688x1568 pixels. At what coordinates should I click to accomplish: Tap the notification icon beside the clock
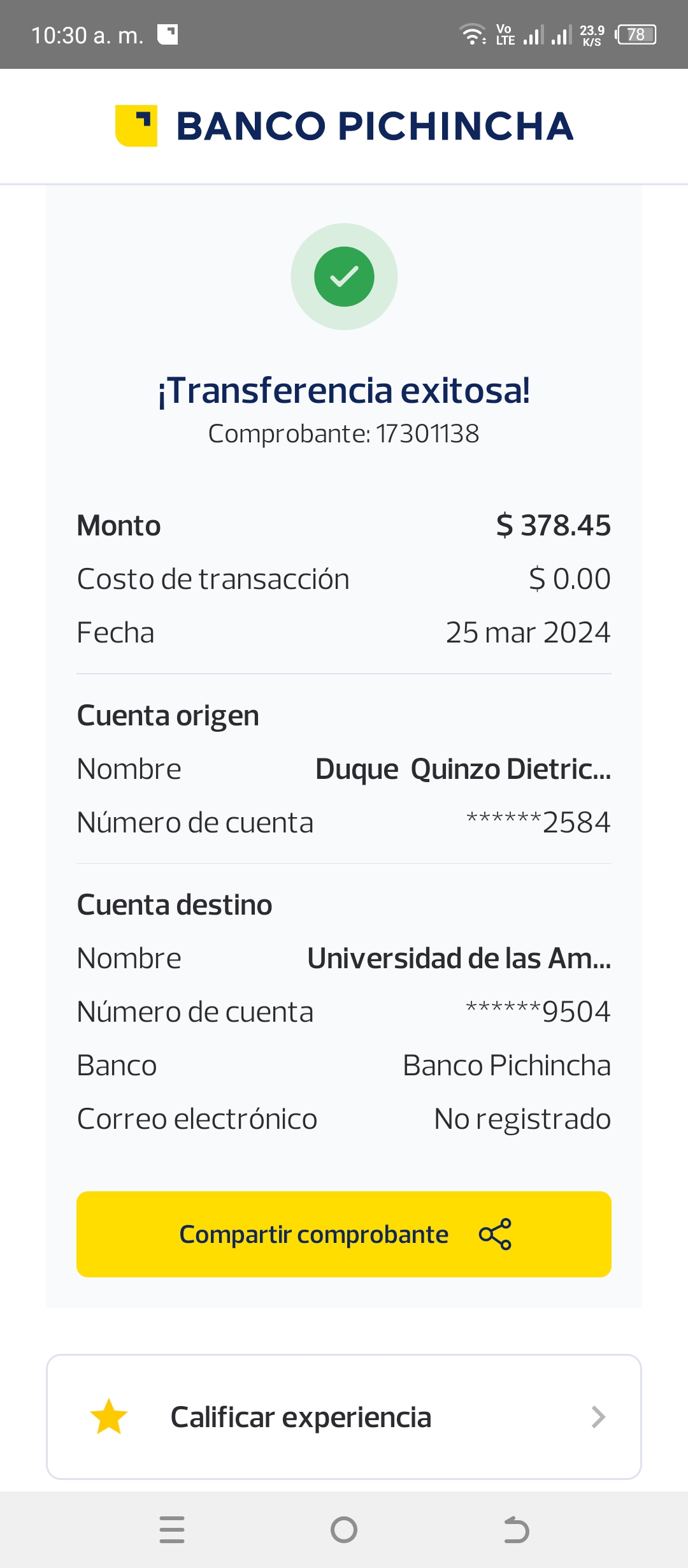pos(168,34)
